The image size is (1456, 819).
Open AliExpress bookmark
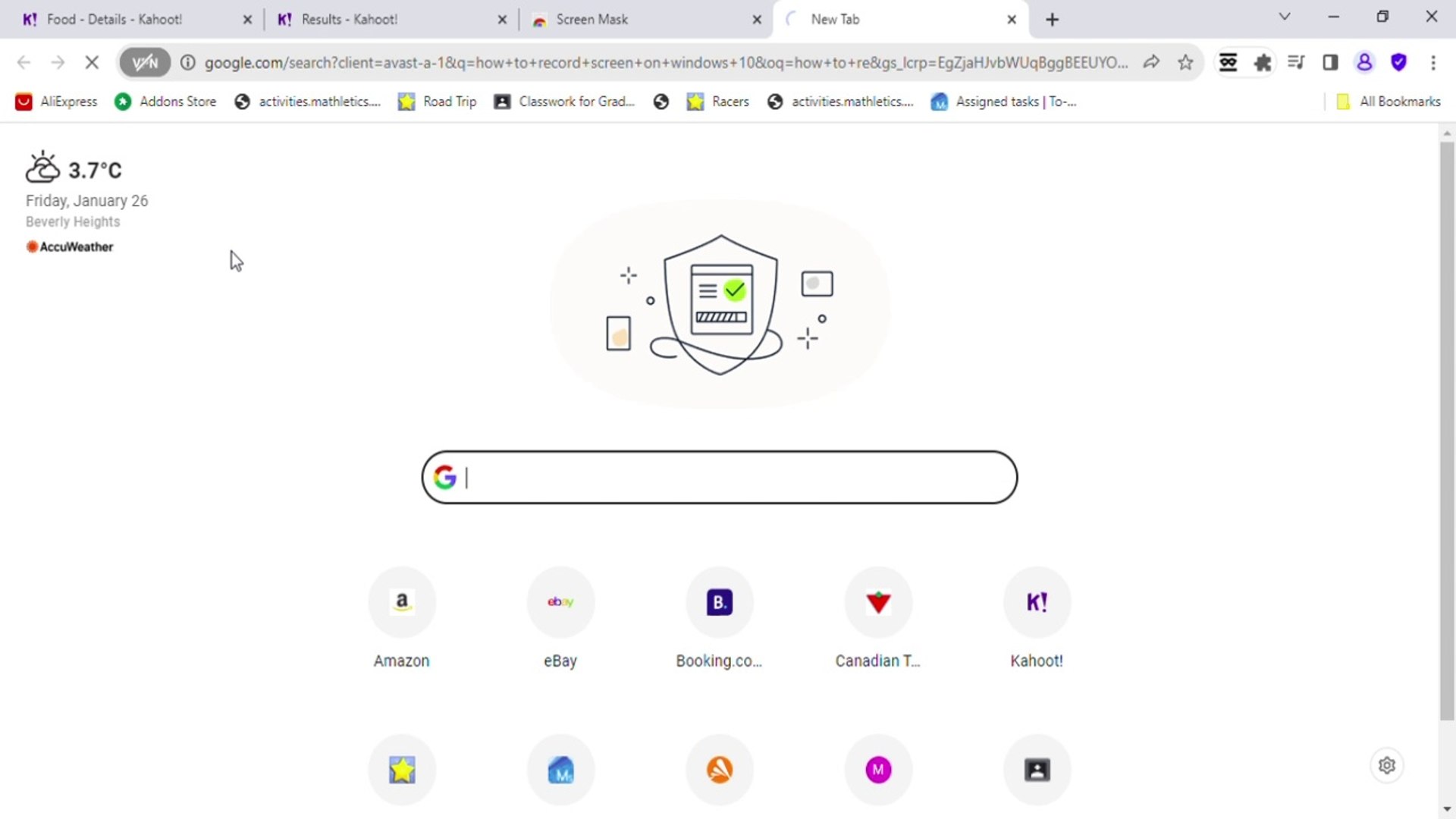(57, 102)
